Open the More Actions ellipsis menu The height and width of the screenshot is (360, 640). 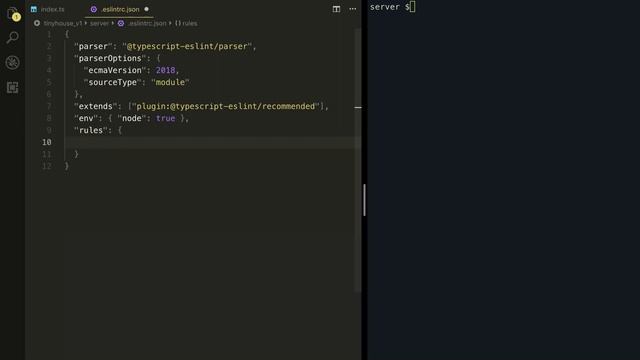pyautogui.click(x=353, y=9)
